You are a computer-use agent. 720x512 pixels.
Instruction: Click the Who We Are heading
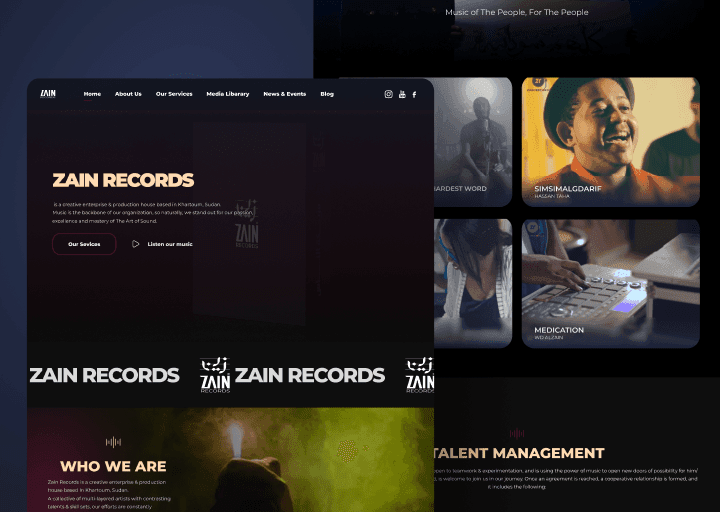pos(113,466)
